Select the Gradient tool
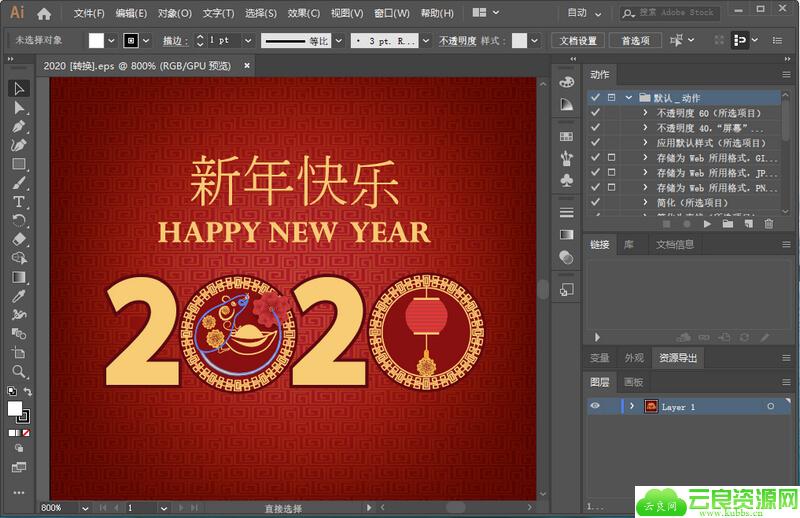The image size is (800, 518). click(19, 277)
